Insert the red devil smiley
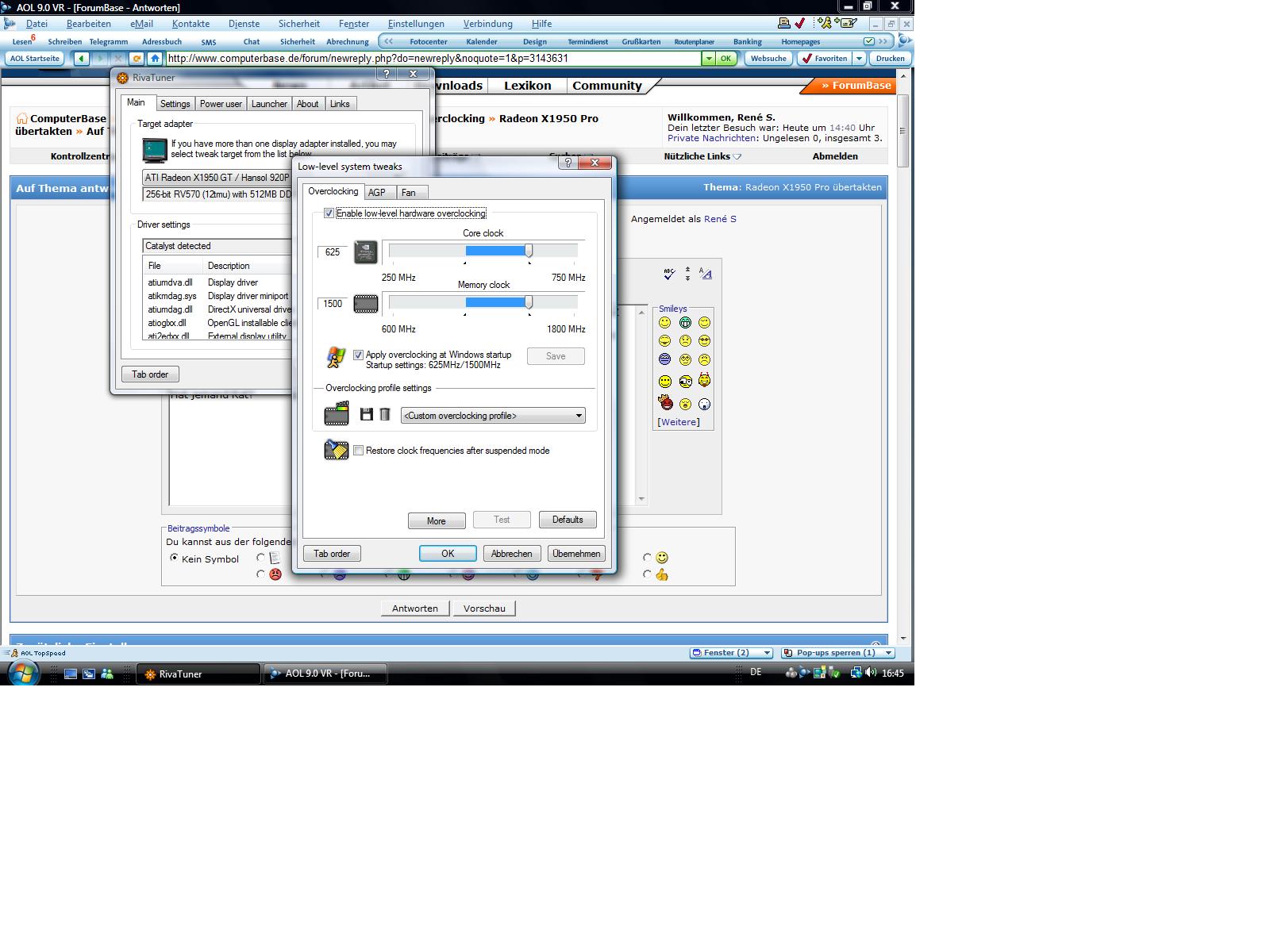The height and width of the screenshot is (952, 1270). pos(704,380)
